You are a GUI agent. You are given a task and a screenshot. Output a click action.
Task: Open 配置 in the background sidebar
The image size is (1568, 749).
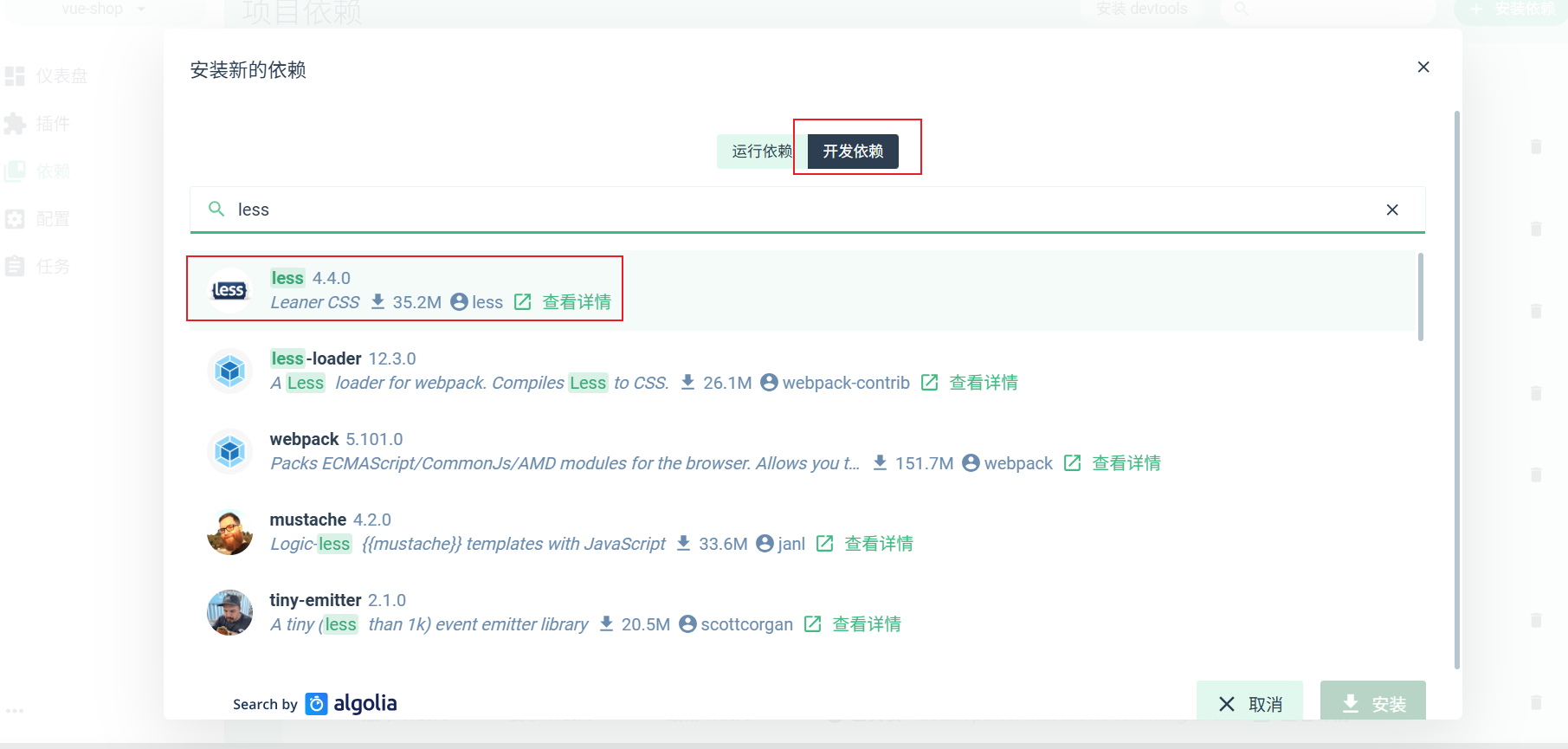(x=39, y=219)
